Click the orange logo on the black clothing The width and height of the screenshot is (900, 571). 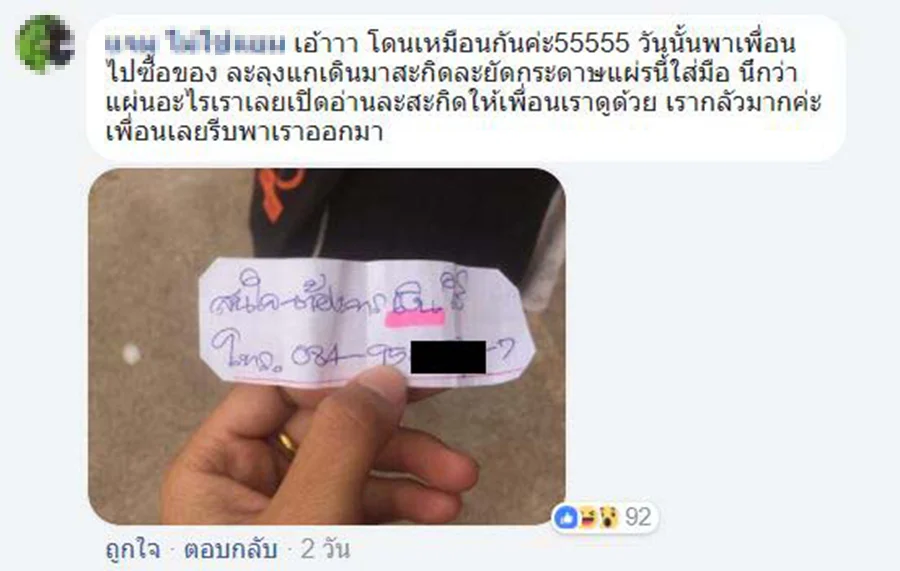(278, 193)
